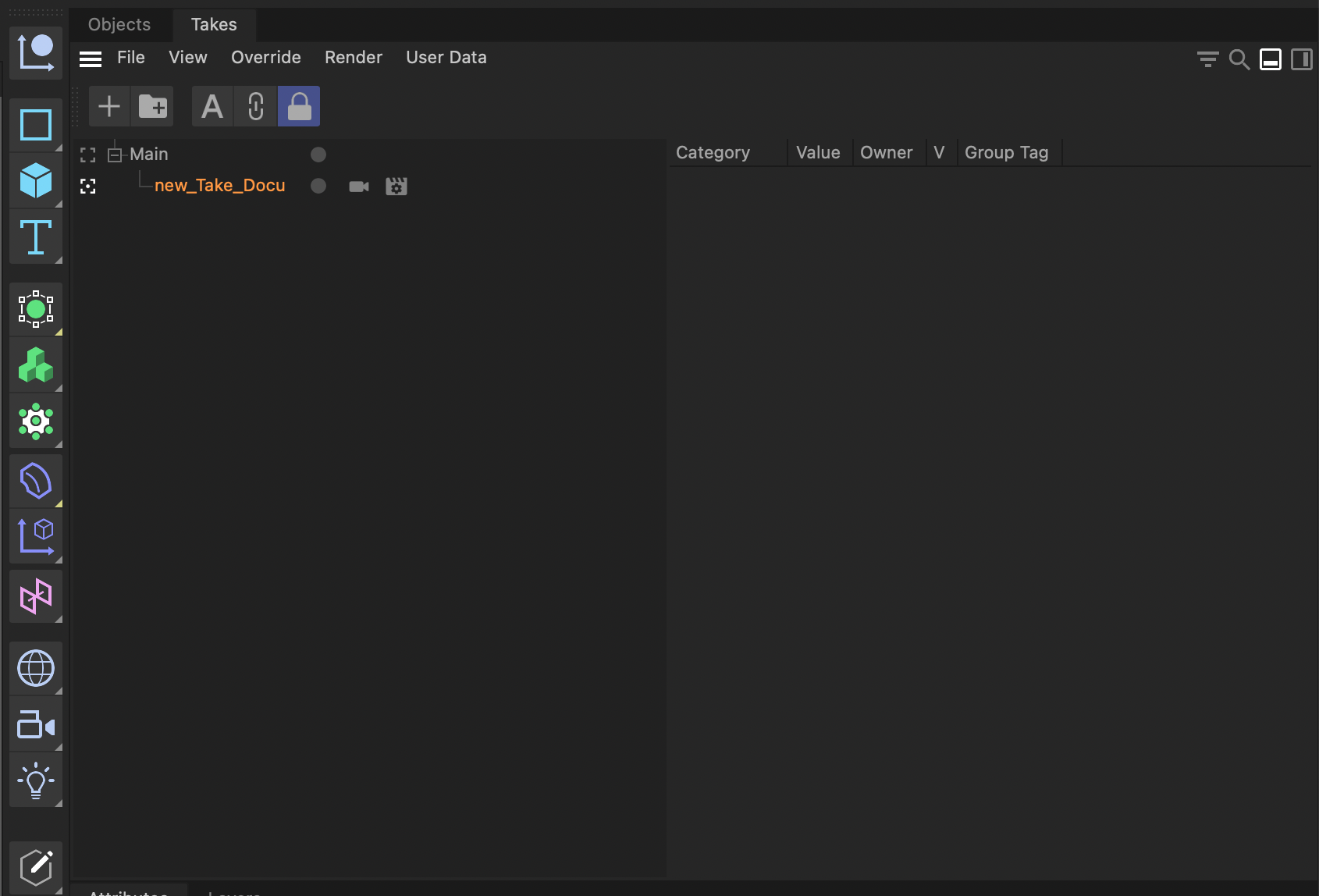Click the New Take plus icon
Image resolution: width=1319 pixels, height=896 pixels.
pos(108,105)
